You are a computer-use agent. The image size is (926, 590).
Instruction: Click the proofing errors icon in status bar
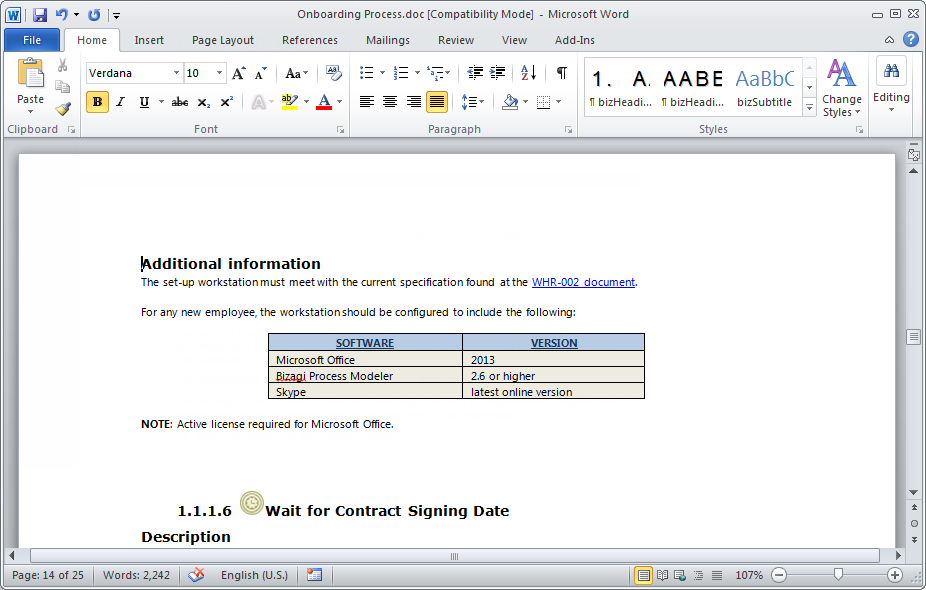pyautogui.click(x=196, y=575)
